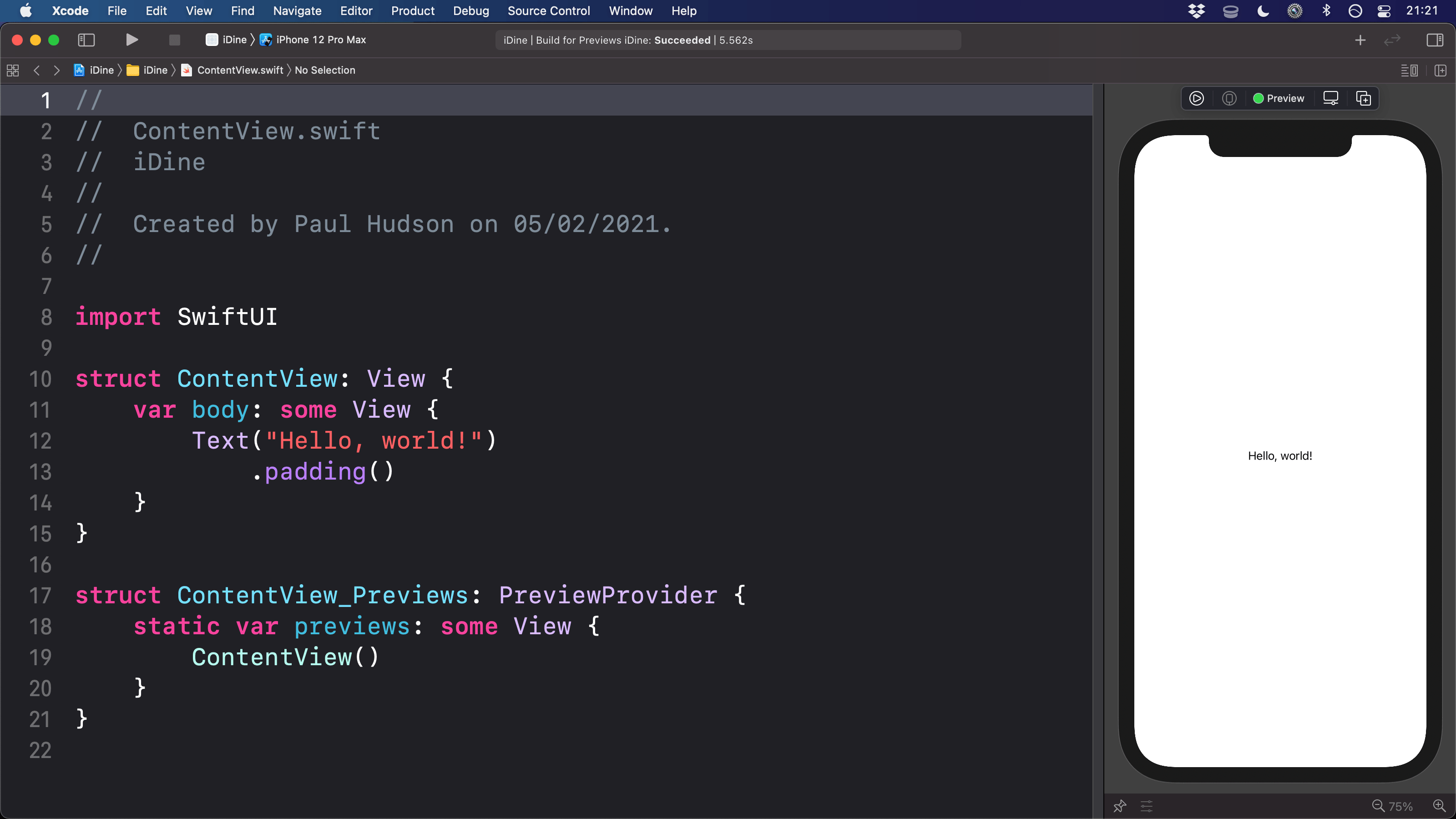Click line number 12 in gutter
The width and height of the screenshot is (1456, 819).
pyautogui.click(x=40, y=441)
